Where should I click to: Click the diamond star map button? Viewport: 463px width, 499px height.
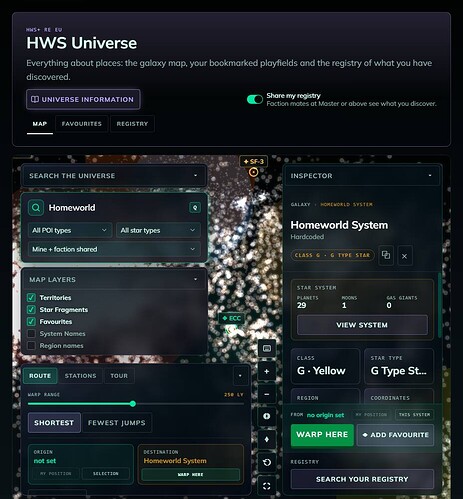tap(267, 439)
